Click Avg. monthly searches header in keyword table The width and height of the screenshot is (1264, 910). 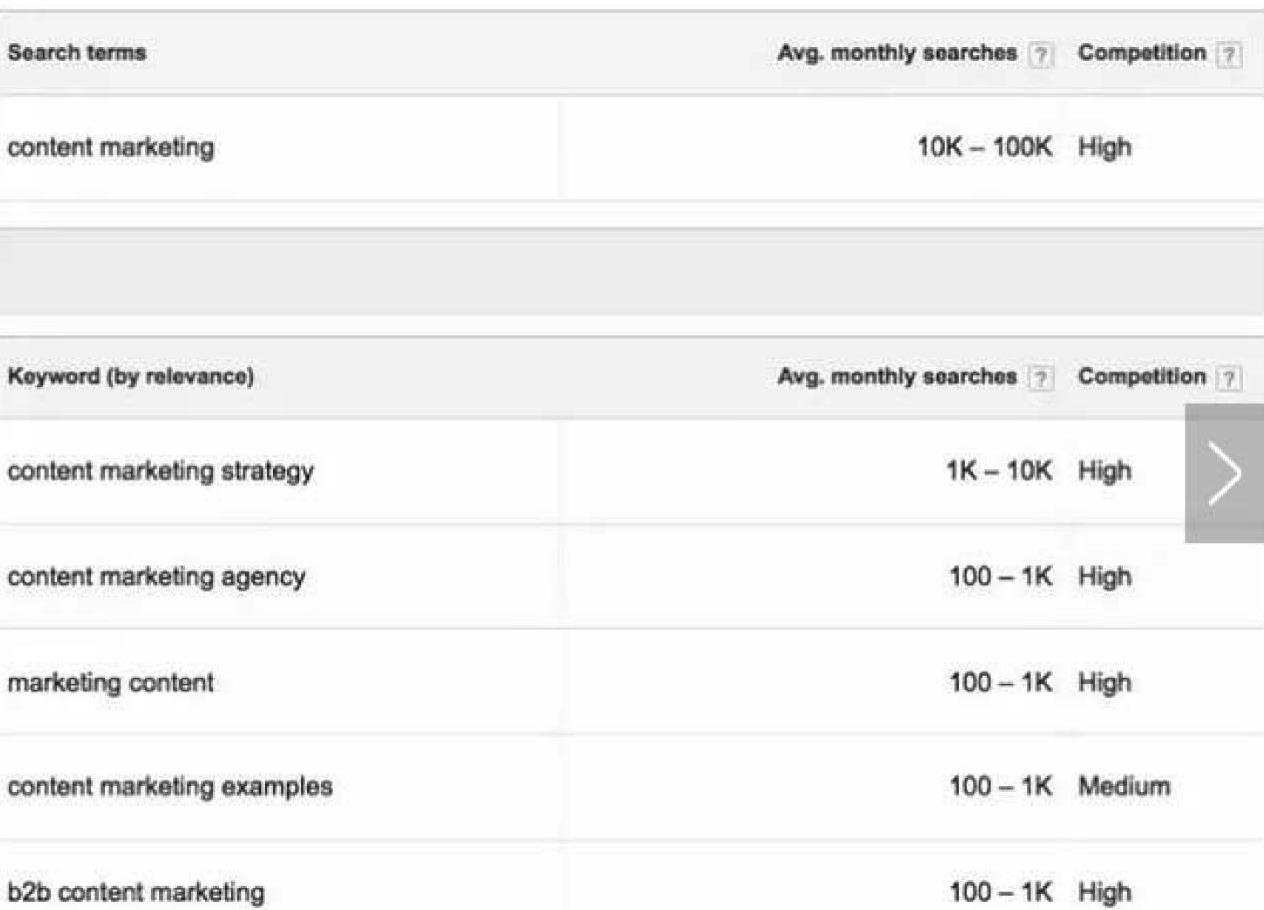(896, 377)
